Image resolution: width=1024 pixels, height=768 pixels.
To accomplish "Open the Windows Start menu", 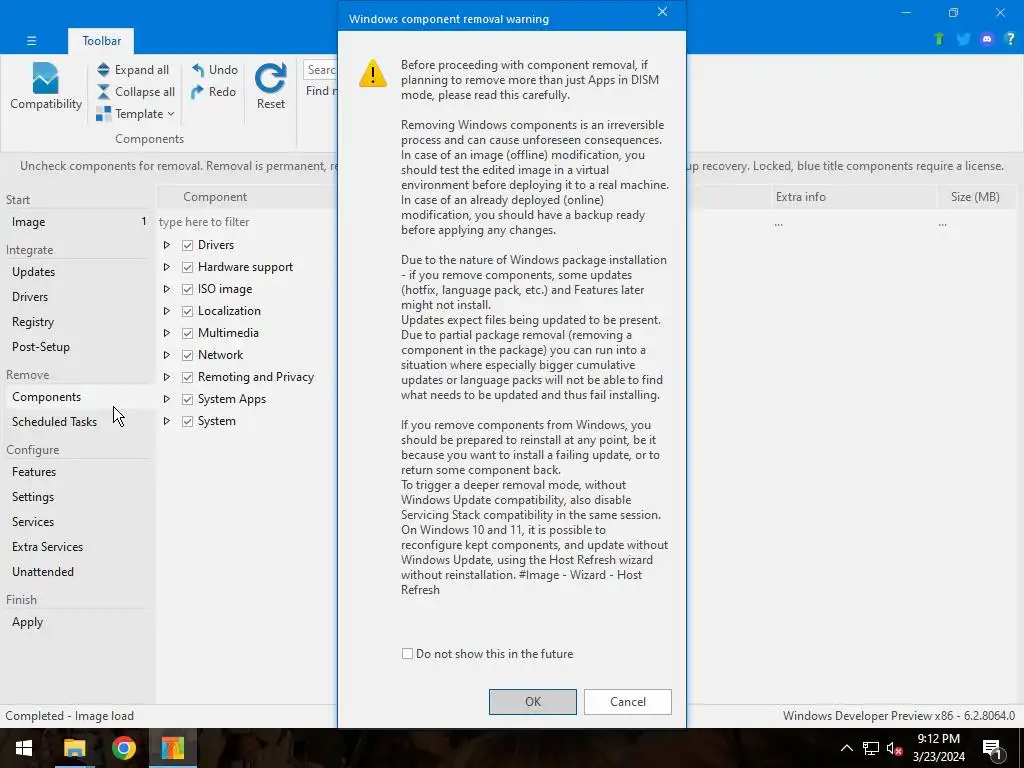I will tap(24, 748).
